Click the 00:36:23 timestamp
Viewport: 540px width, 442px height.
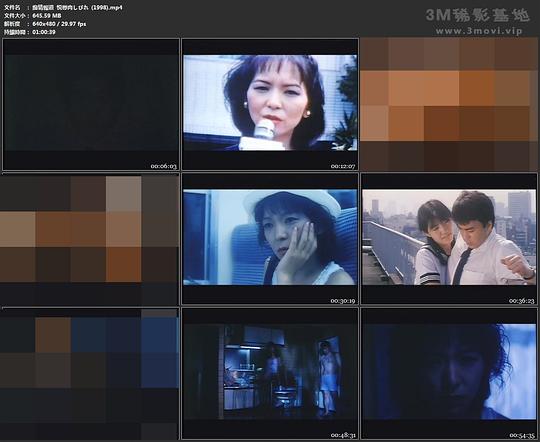521,301
